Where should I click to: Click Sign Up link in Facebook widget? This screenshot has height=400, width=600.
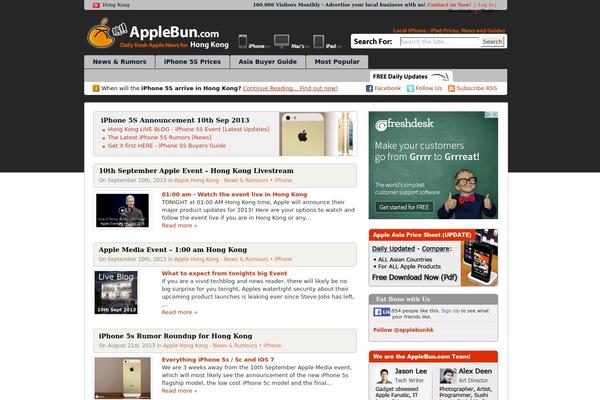[450, 311]
